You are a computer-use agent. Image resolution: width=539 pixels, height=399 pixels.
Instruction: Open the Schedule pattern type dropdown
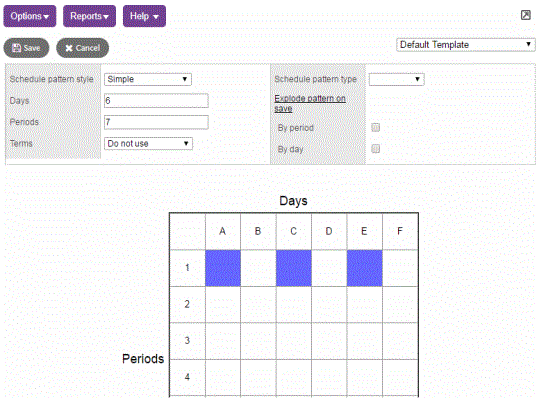point(396,79)
